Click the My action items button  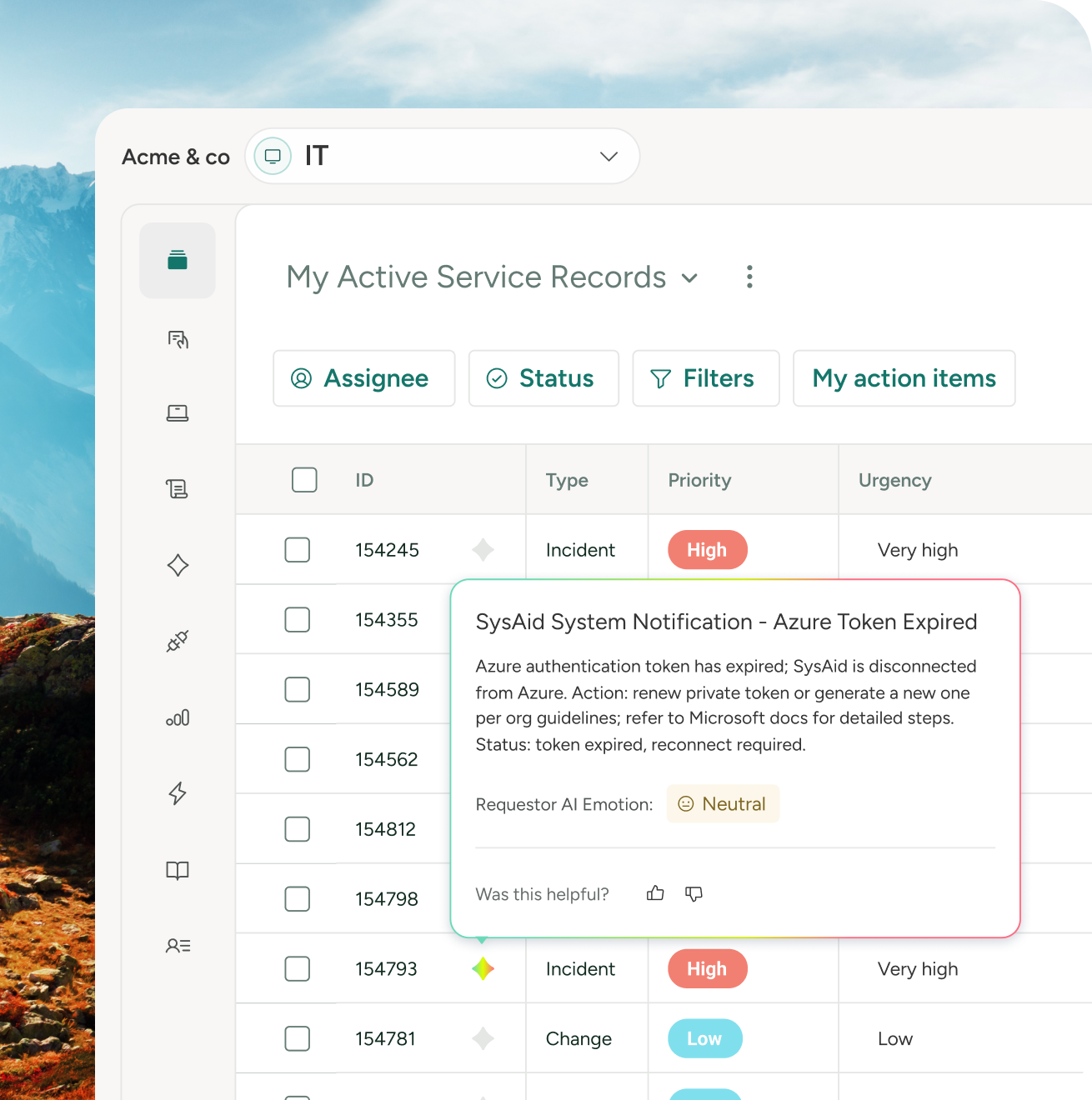[x=904, y=378]
